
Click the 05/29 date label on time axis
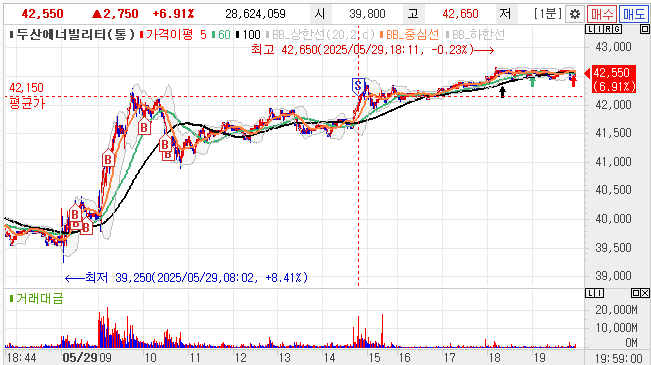[x=80, y=358]
